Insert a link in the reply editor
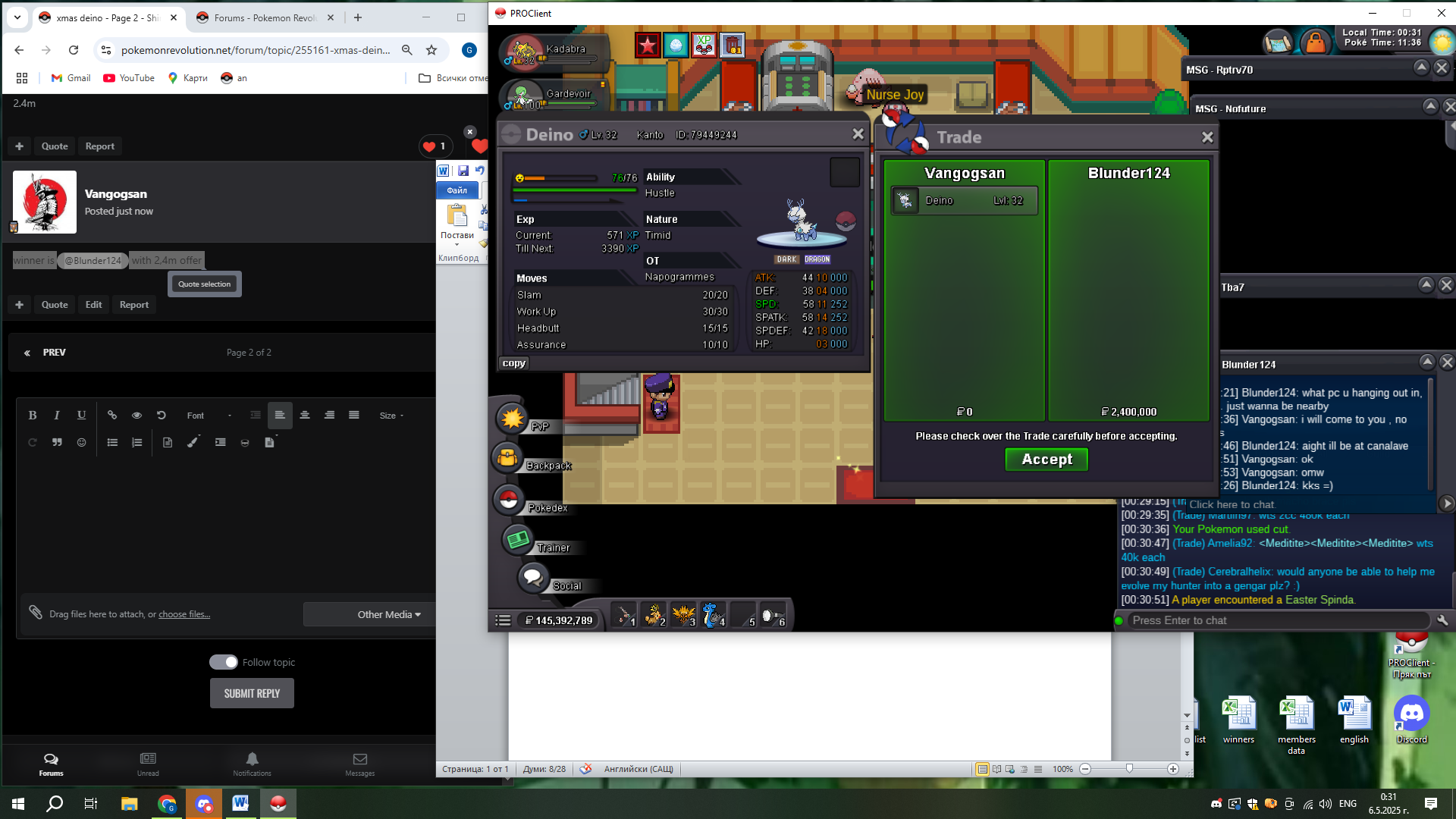This screenshot has height=819, width=1456. (112, 416)
